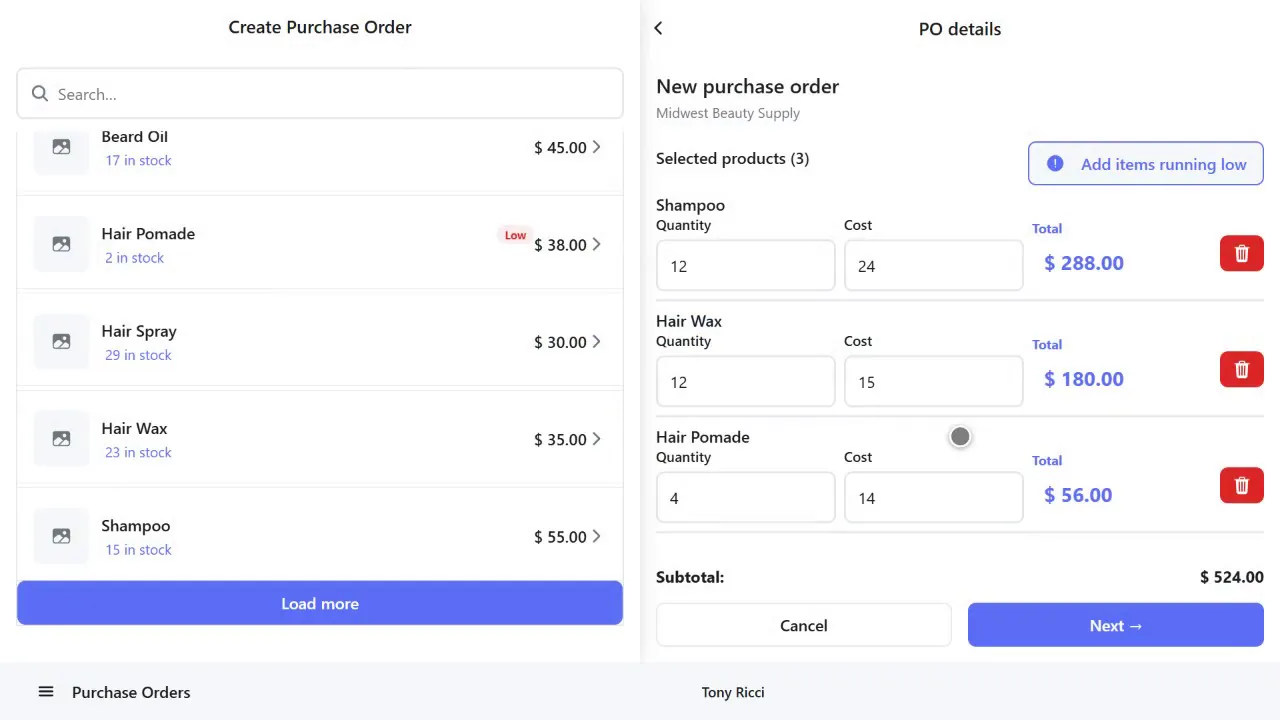This screenshot has width=1280, height=720.
Task: Edit the Shampoo quantity field
Action: click(746, 266)
